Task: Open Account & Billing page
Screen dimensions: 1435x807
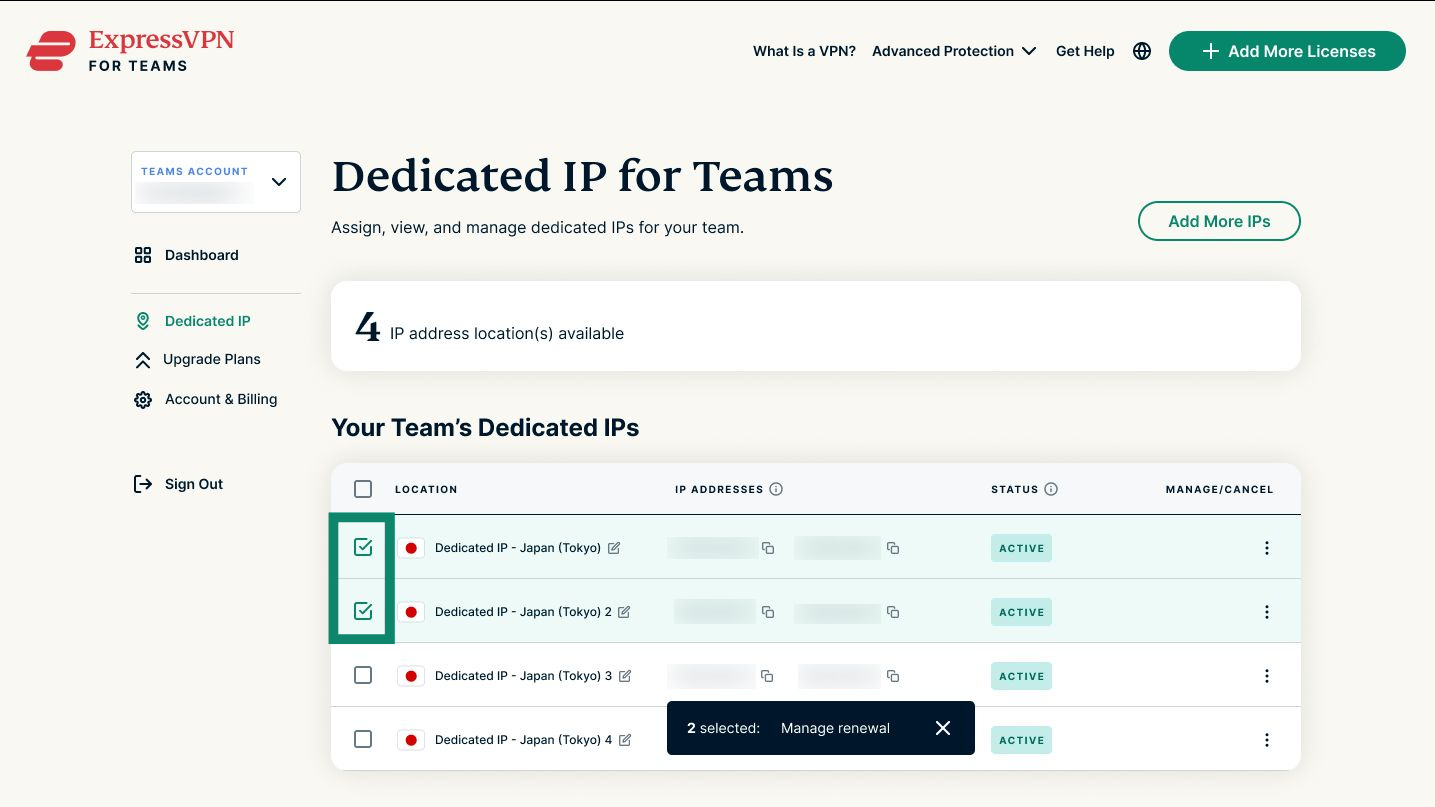Action: (x=221, y=399)
